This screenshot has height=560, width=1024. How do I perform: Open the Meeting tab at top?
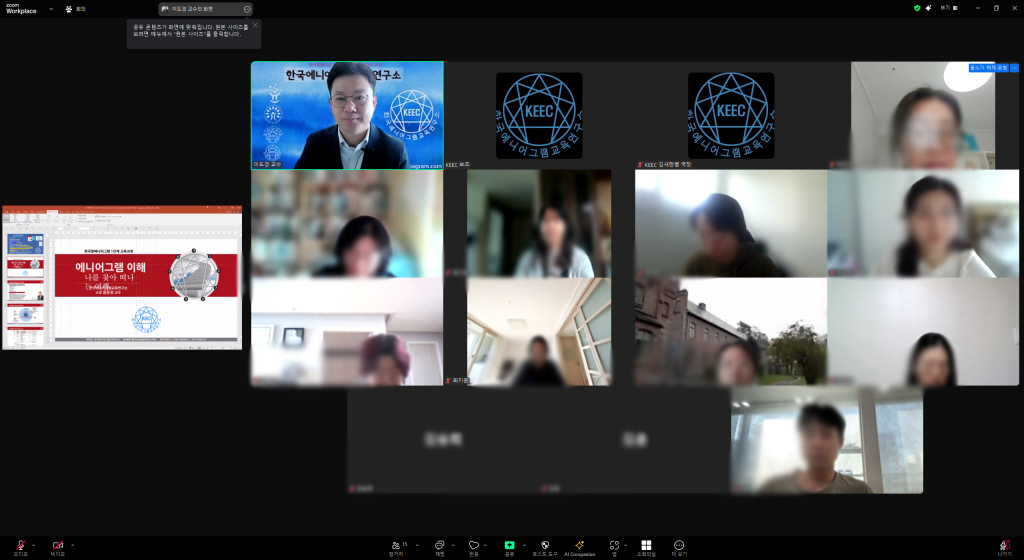[x=76, y=9]
